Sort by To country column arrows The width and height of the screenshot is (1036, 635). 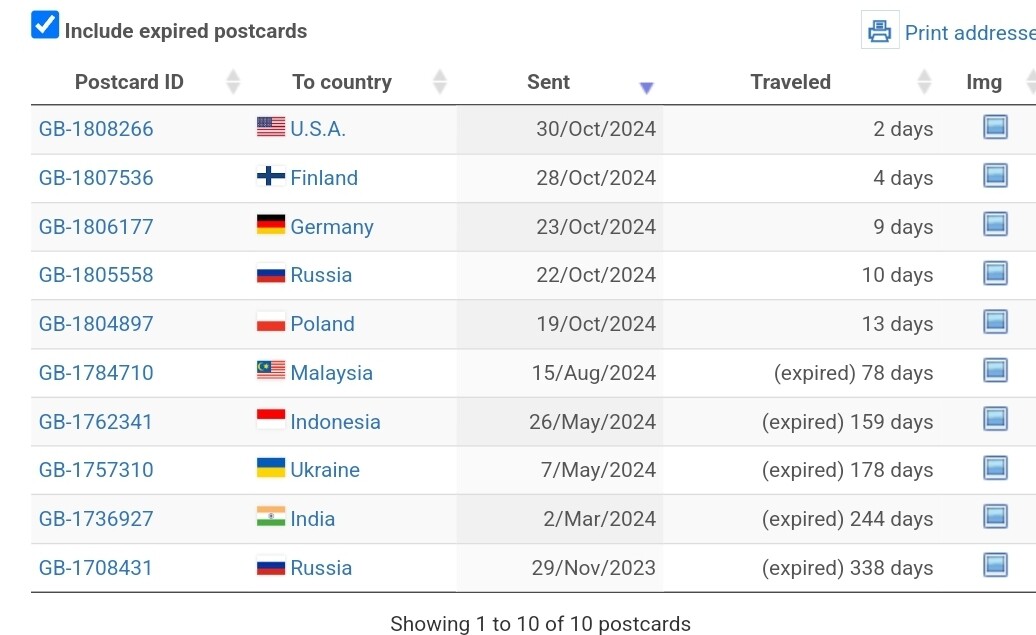point(439,82)
